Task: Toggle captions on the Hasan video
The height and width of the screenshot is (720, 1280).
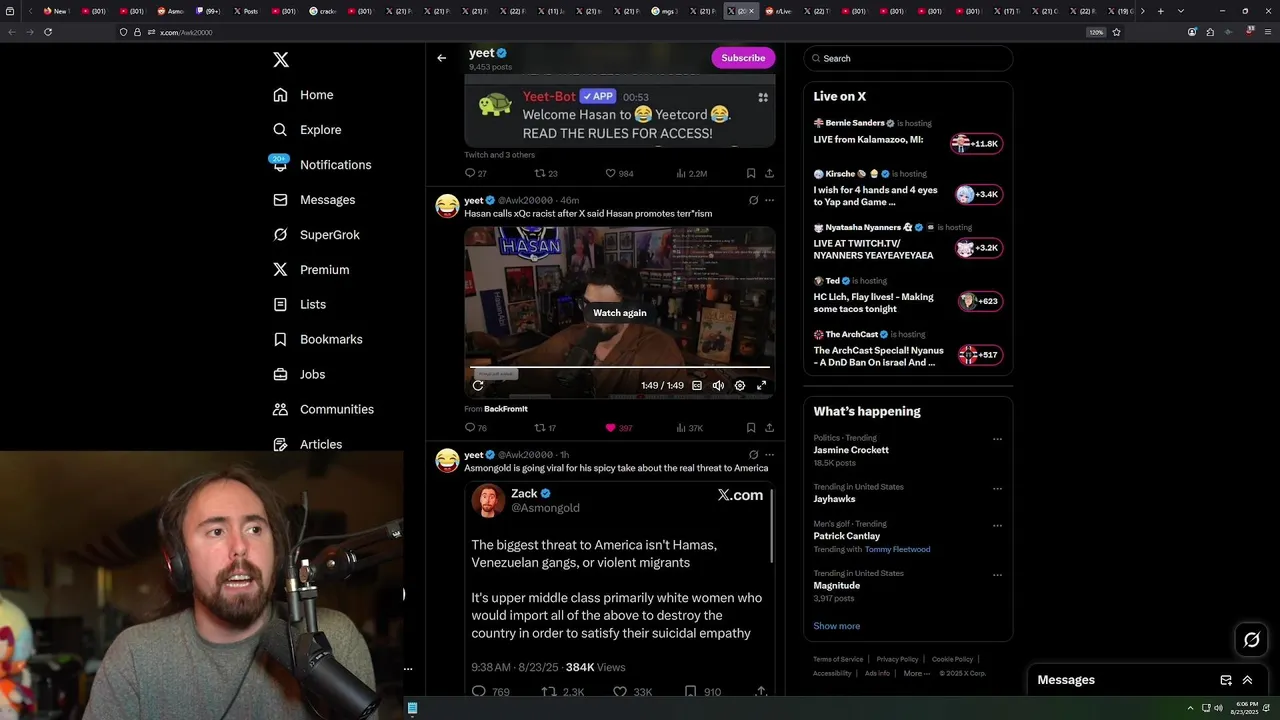Action: click(x=697, y=385)
